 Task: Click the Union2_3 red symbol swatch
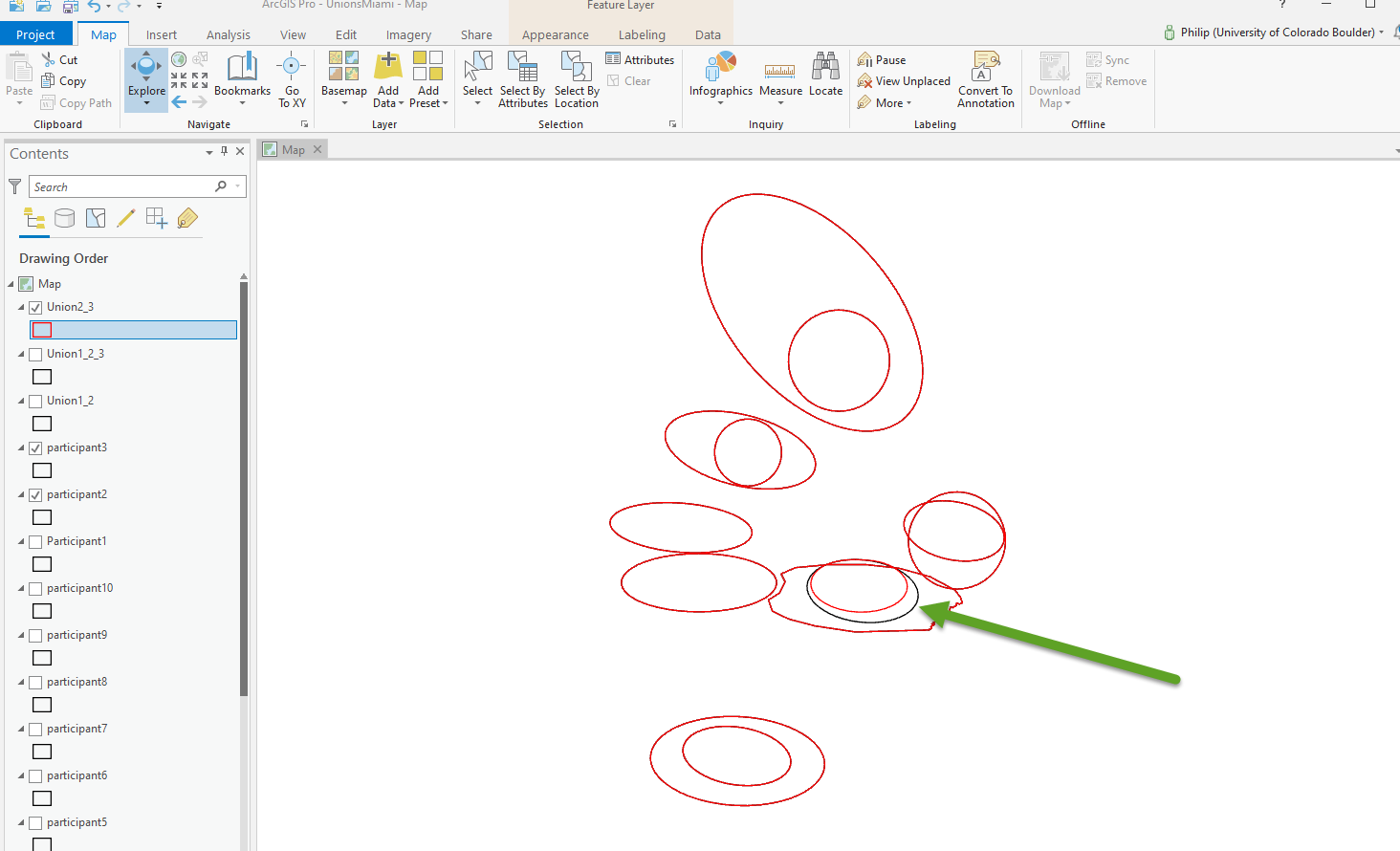[42, 330]
